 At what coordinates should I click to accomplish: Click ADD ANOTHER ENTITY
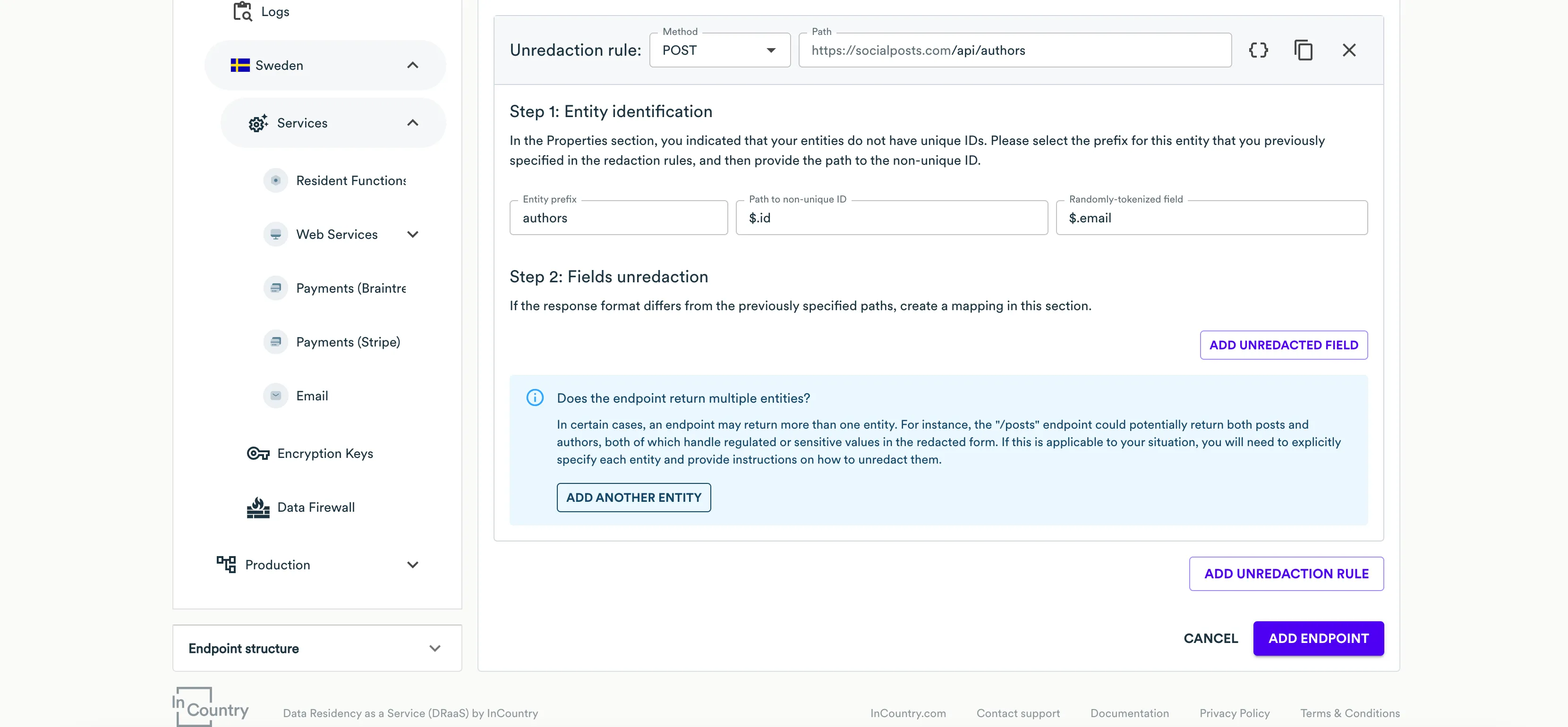(634, 497)
